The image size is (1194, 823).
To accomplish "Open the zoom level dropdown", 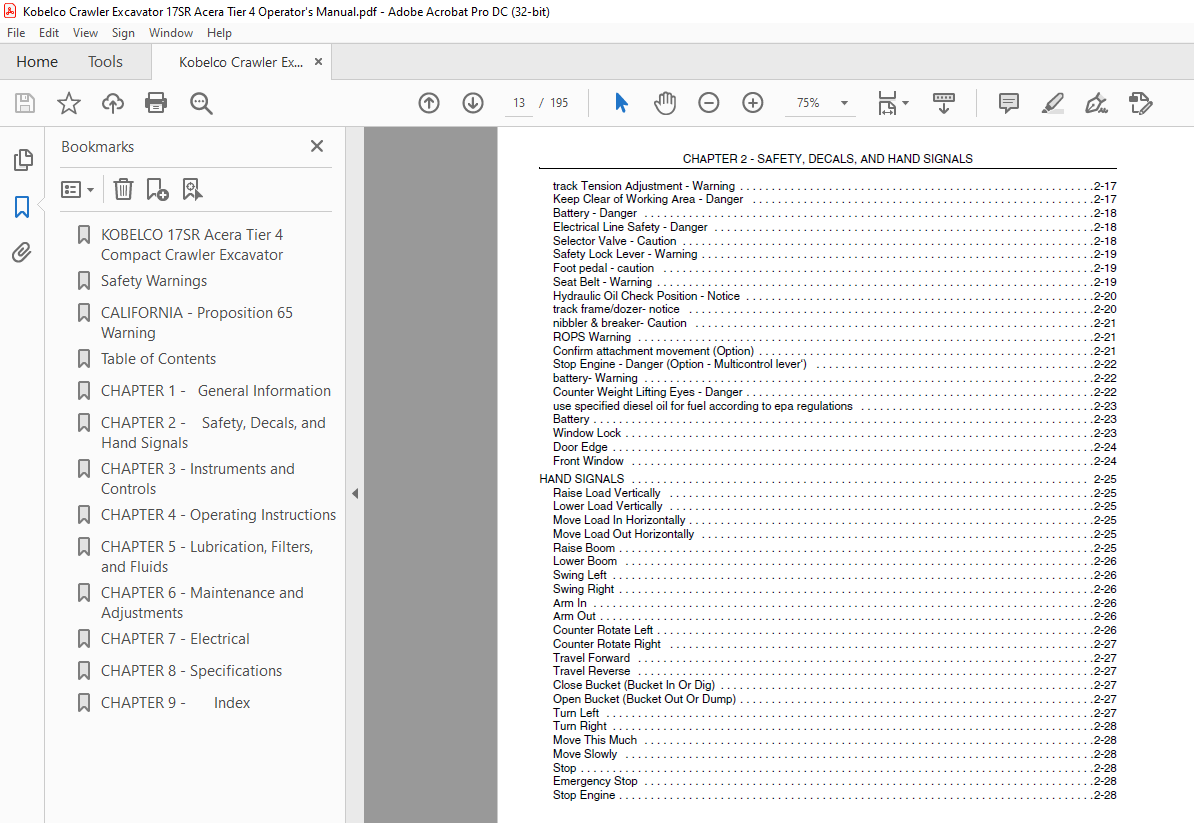I will [x=844, y=103].
